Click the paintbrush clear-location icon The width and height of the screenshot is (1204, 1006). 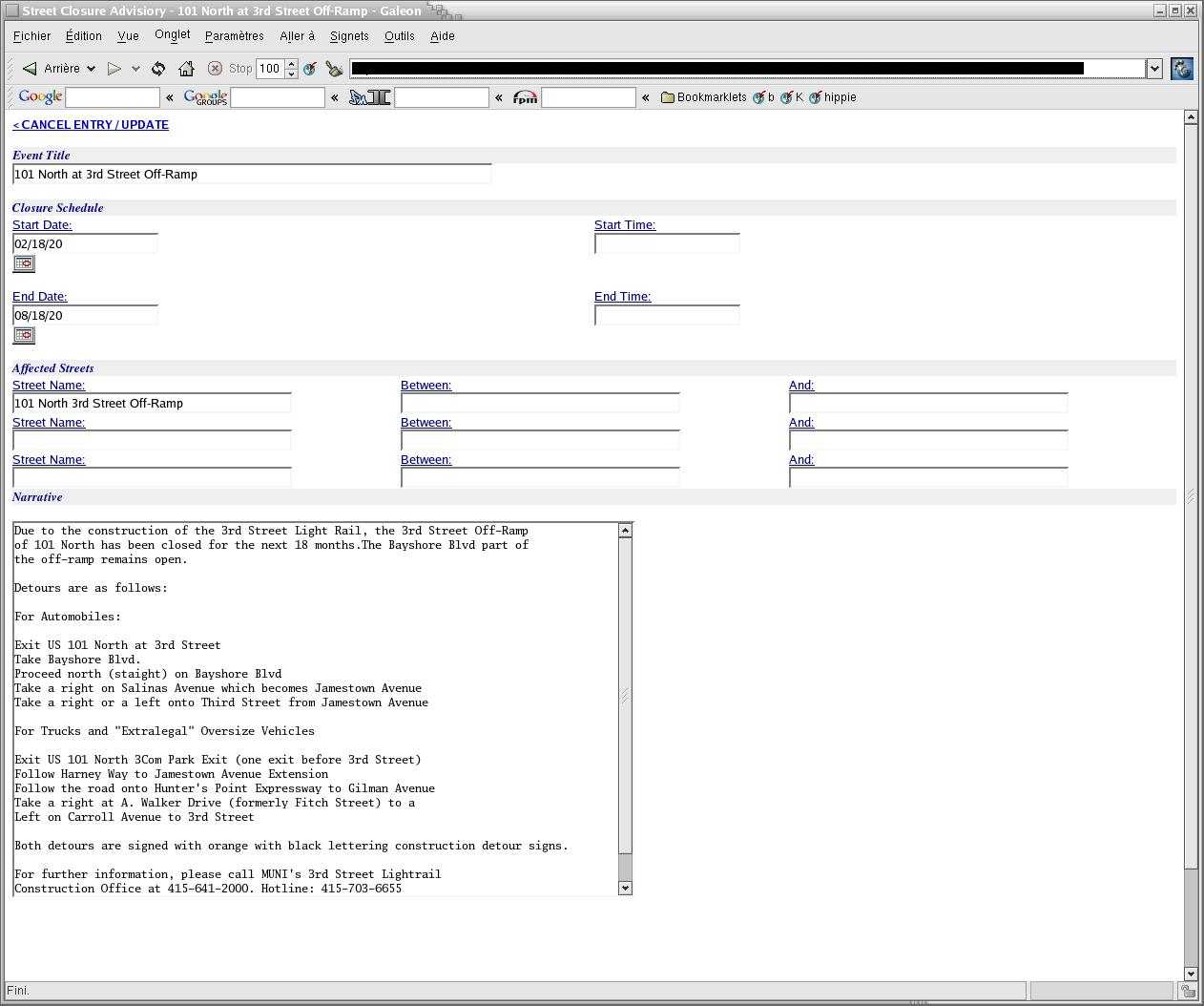[334, 69]
